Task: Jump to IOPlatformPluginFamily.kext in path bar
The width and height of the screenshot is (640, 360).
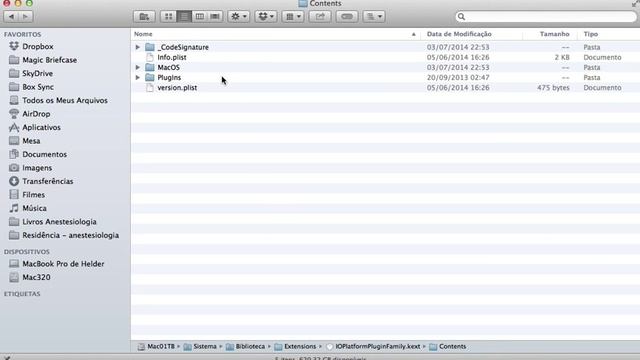Action: pos(373,347)
